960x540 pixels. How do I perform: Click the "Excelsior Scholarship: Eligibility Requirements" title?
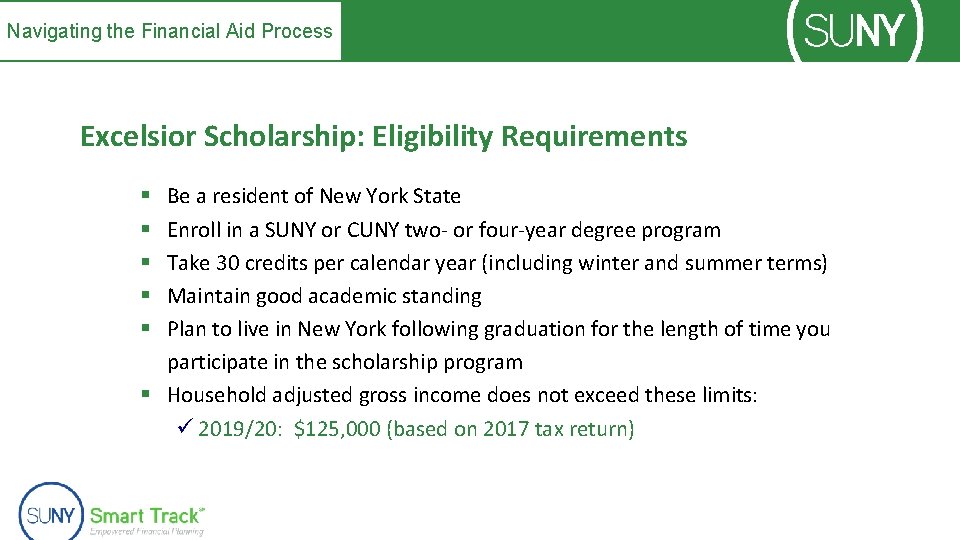384,136
